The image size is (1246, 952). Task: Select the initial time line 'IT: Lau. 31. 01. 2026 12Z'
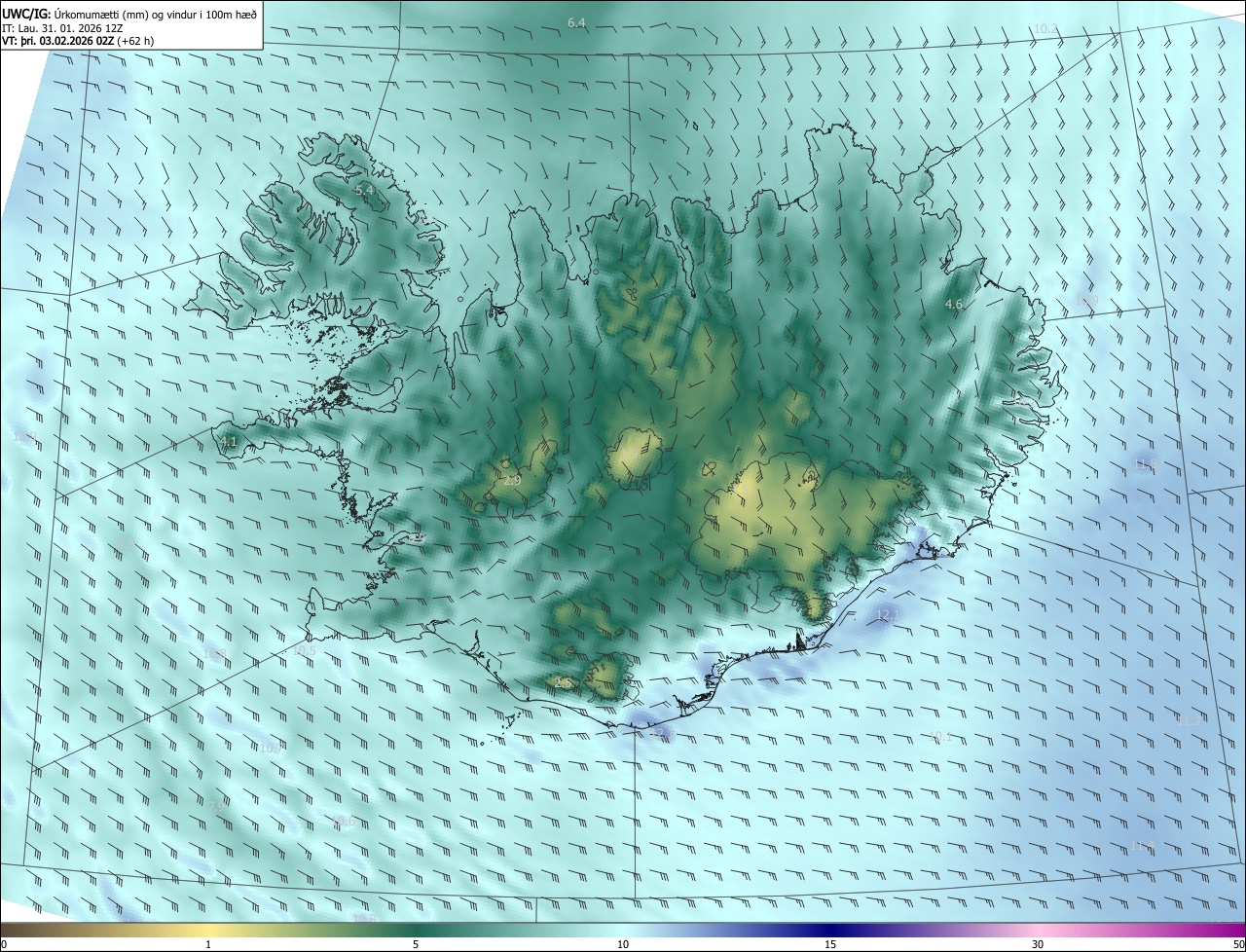(62, 27)
